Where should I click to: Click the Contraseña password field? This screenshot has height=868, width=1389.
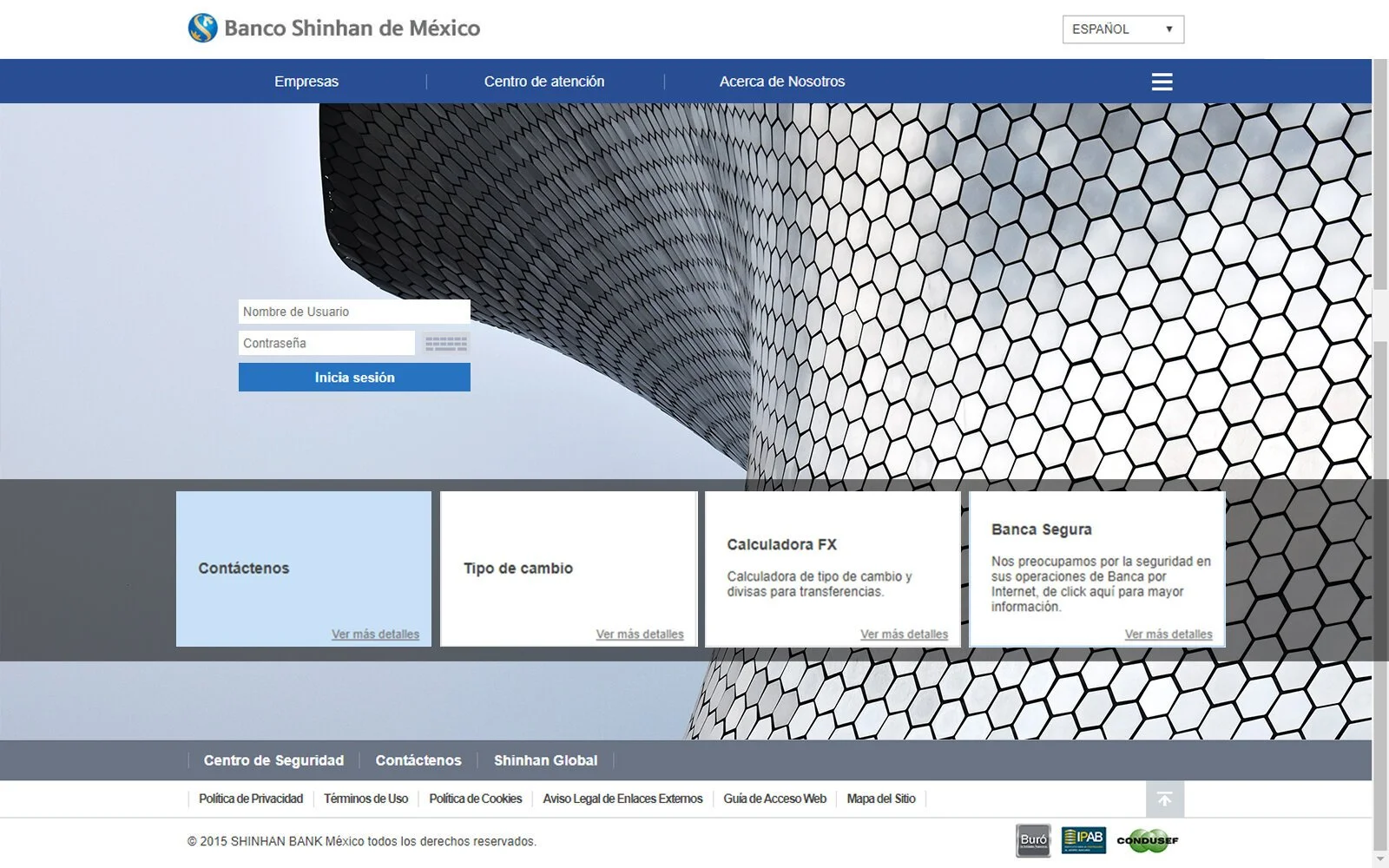tap(326, 343)
